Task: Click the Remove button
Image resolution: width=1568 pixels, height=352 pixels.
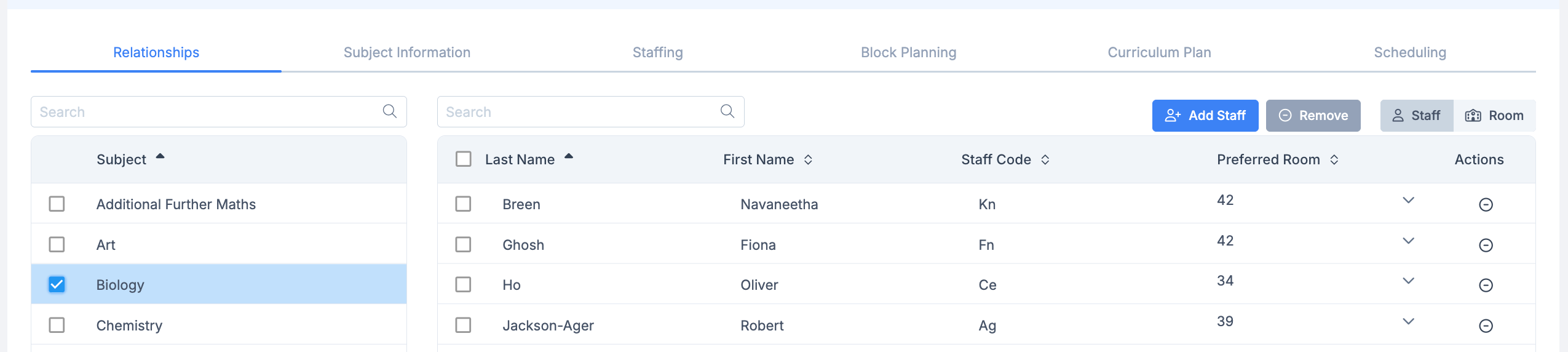Action: pos(1313,116)
